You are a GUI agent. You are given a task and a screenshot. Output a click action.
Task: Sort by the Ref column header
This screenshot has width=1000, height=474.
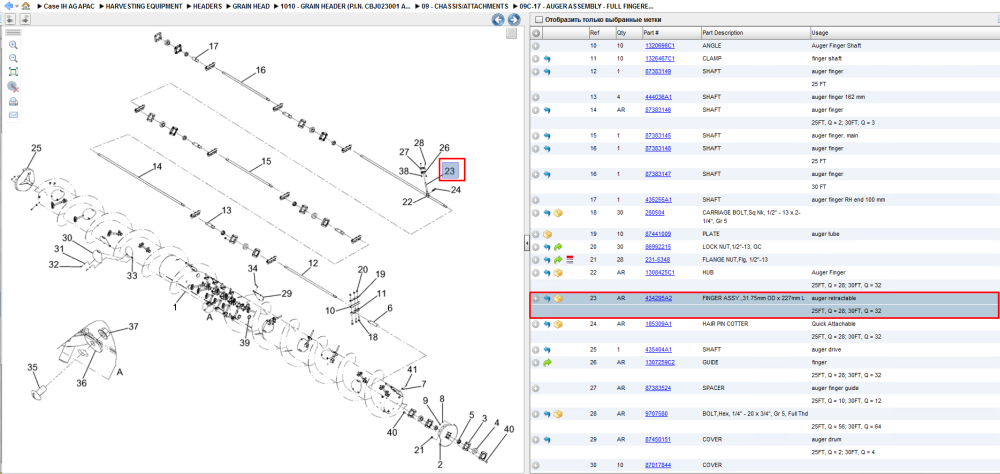coord(601,33)
